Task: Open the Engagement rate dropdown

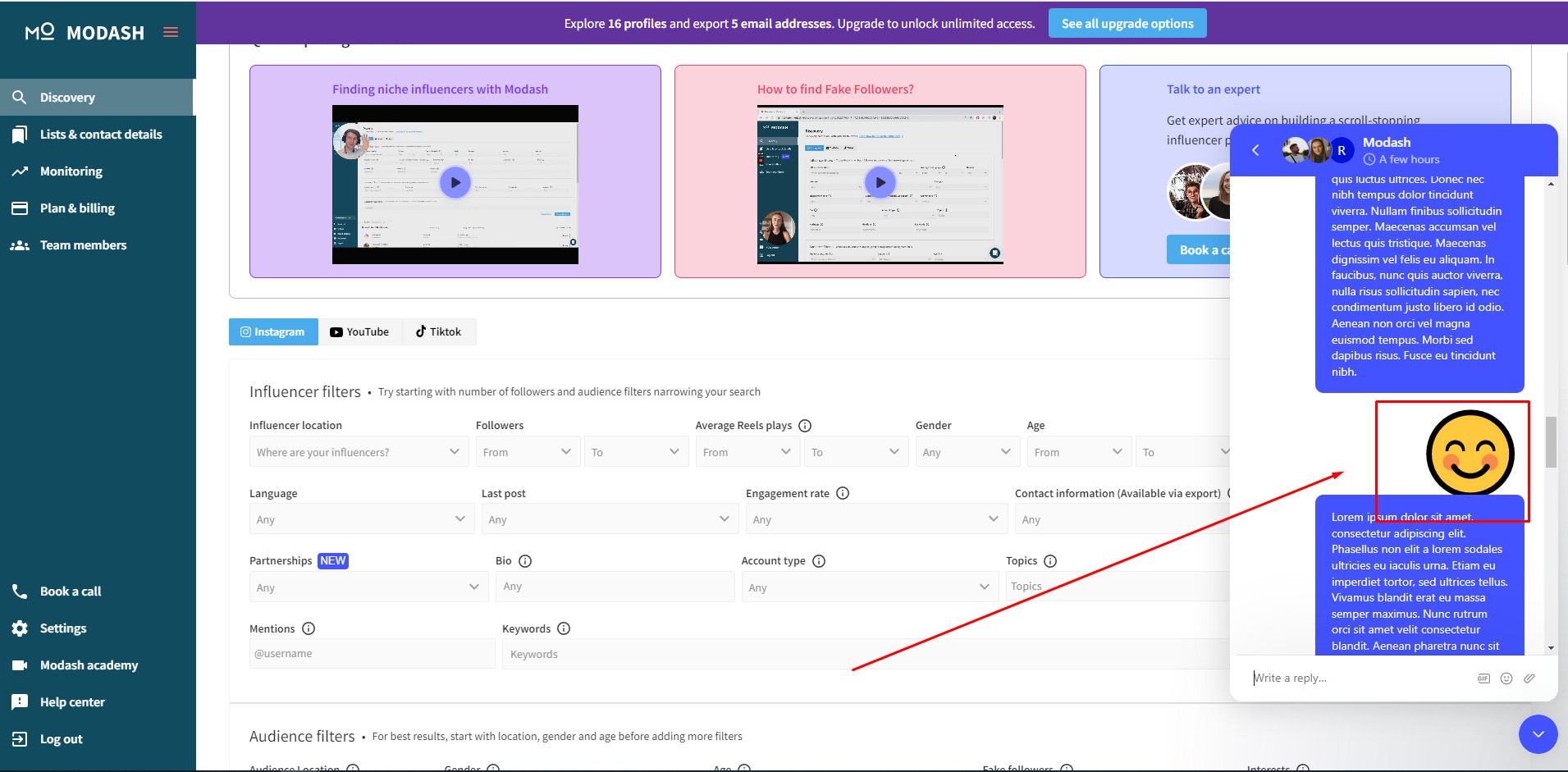Action: [x=876, y=519]
